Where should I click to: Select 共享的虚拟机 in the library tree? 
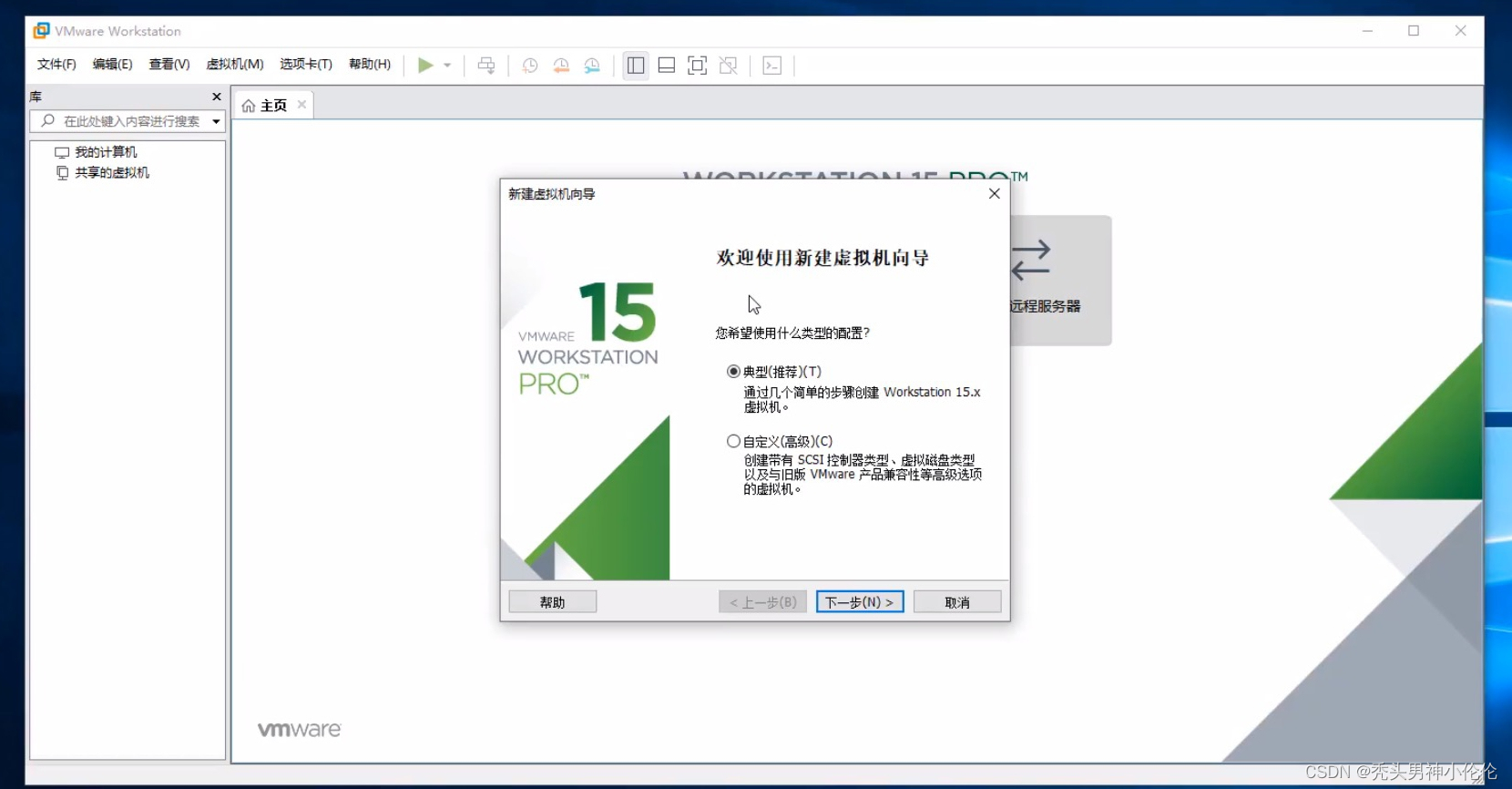coord(112,172)
